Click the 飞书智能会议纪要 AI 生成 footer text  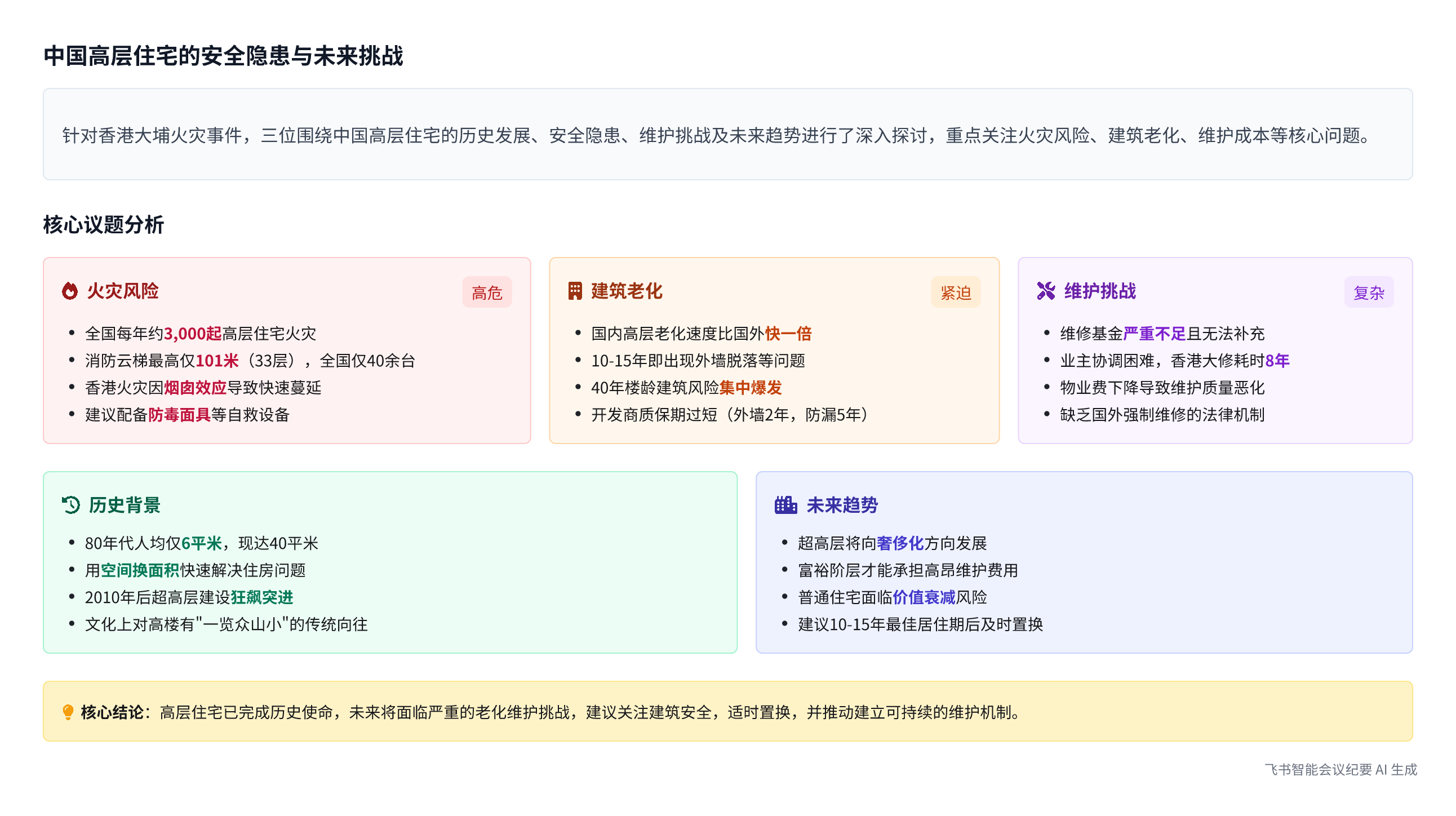(1340, 770)
